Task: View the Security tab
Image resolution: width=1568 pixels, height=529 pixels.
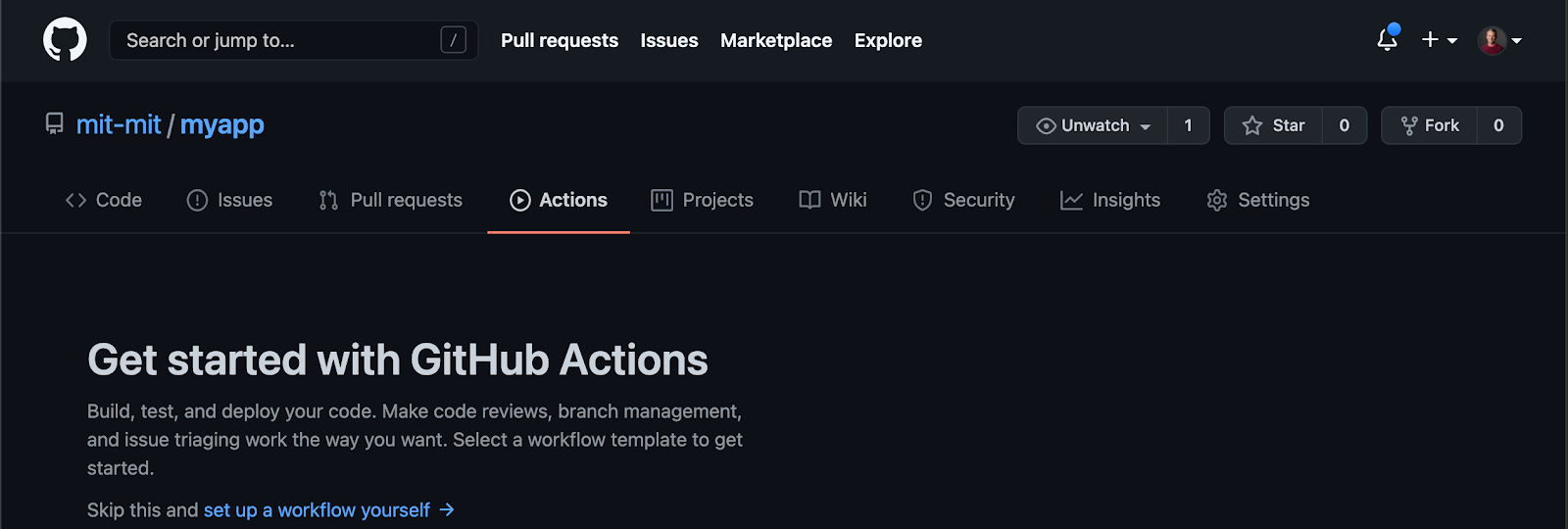Action: click(x=963, y=200)
